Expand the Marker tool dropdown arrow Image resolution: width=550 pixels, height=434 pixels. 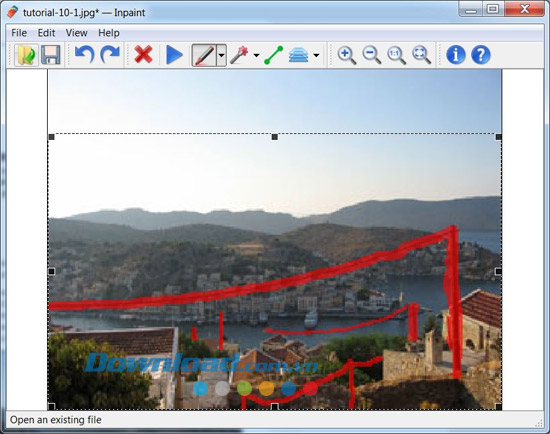point(221,55)
